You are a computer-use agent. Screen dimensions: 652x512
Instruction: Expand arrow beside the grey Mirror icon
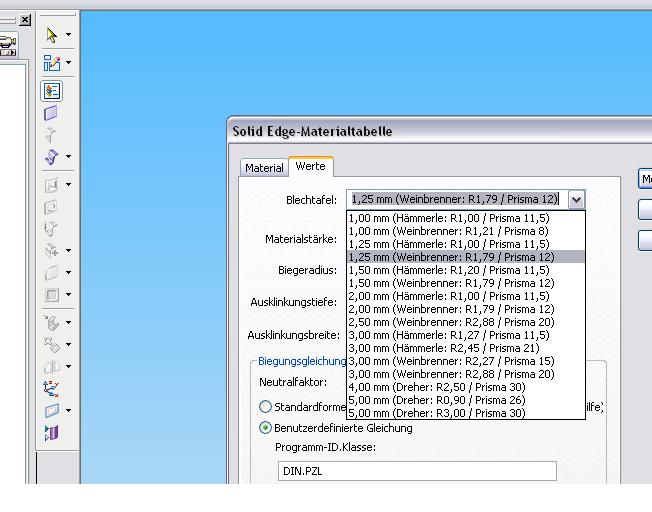(x=68, y=366)
